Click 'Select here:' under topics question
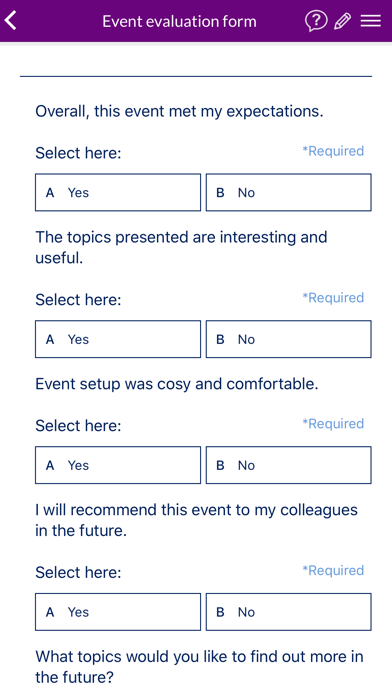 [78, 300]
